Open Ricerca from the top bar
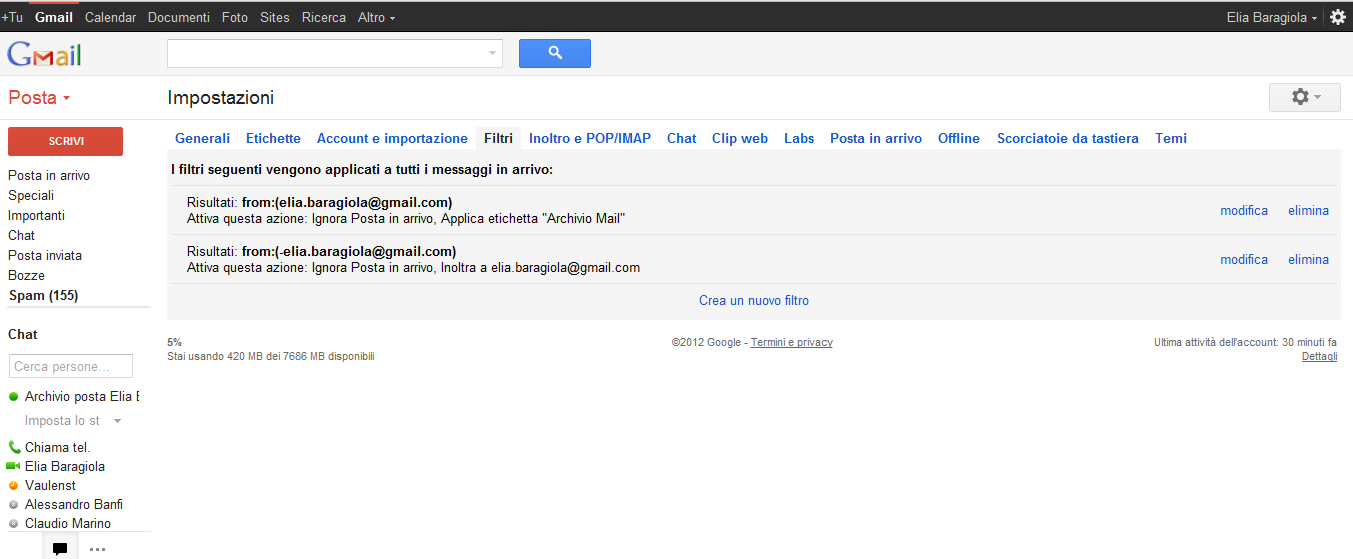Viewport: 1353px width, 559px height. click(324, 17)
